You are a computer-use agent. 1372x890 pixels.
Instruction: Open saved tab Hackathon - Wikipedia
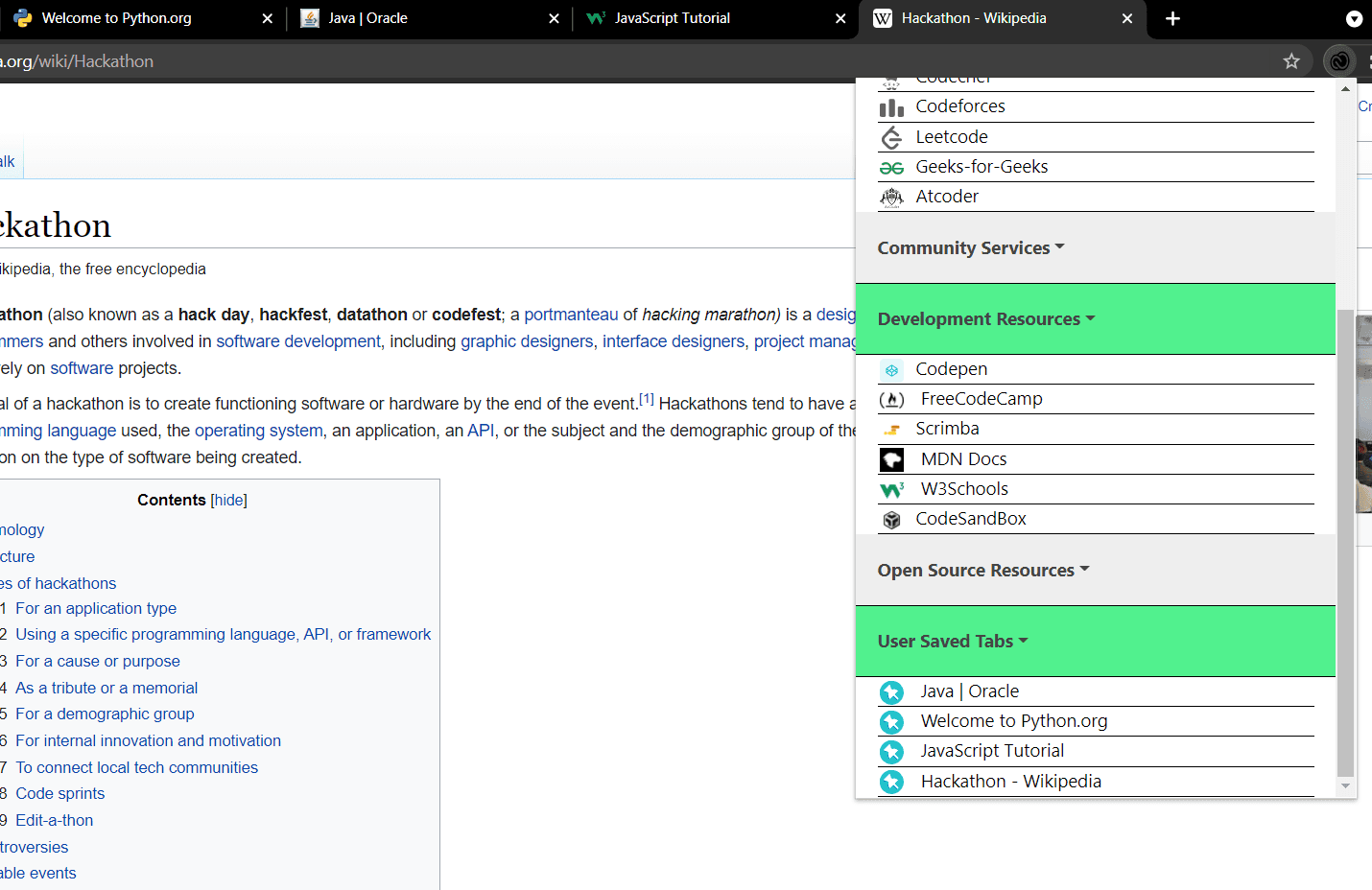click(1010, 782)
